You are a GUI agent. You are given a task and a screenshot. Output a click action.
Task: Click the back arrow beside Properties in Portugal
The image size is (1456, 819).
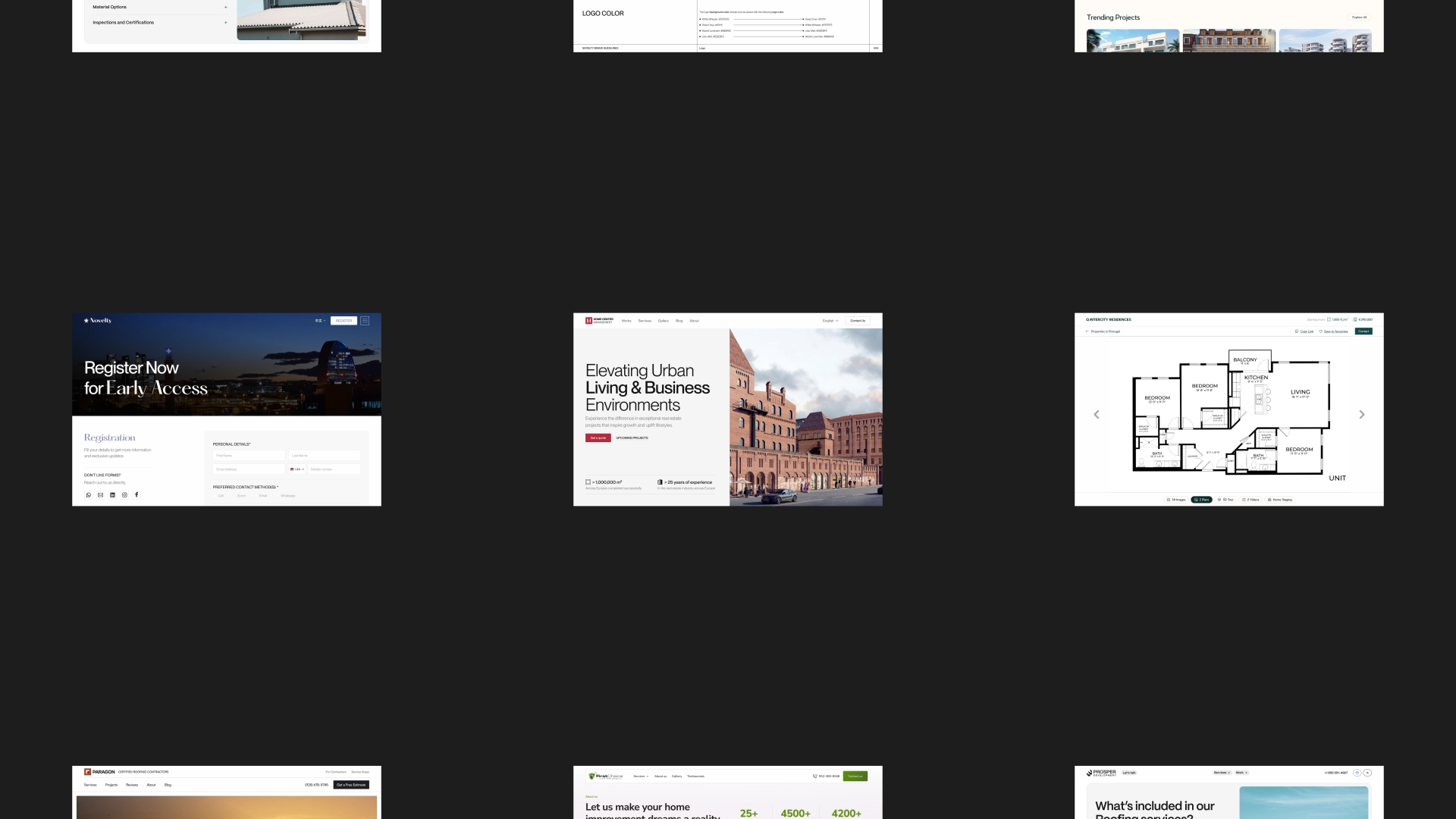(1087, 331)
